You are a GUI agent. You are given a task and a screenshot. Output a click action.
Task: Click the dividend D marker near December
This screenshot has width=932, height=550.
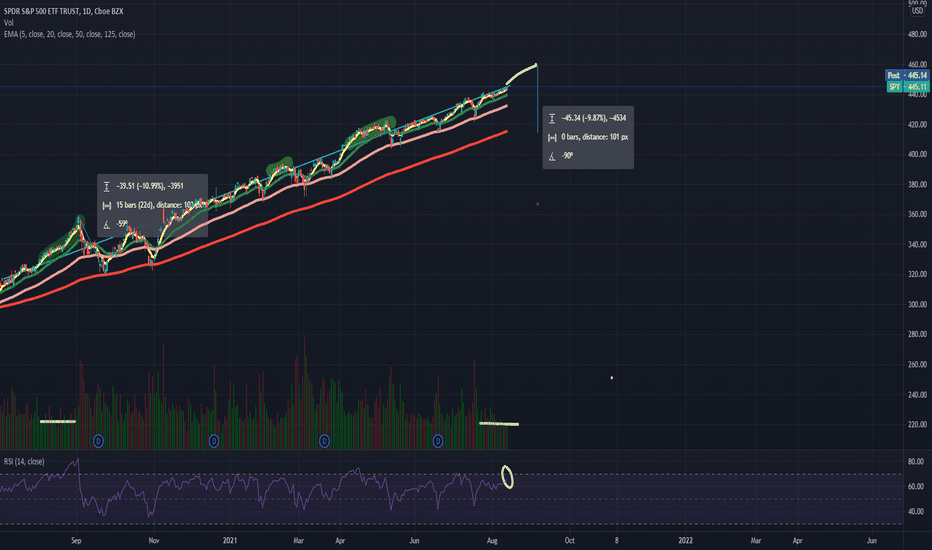pos(214,441)
